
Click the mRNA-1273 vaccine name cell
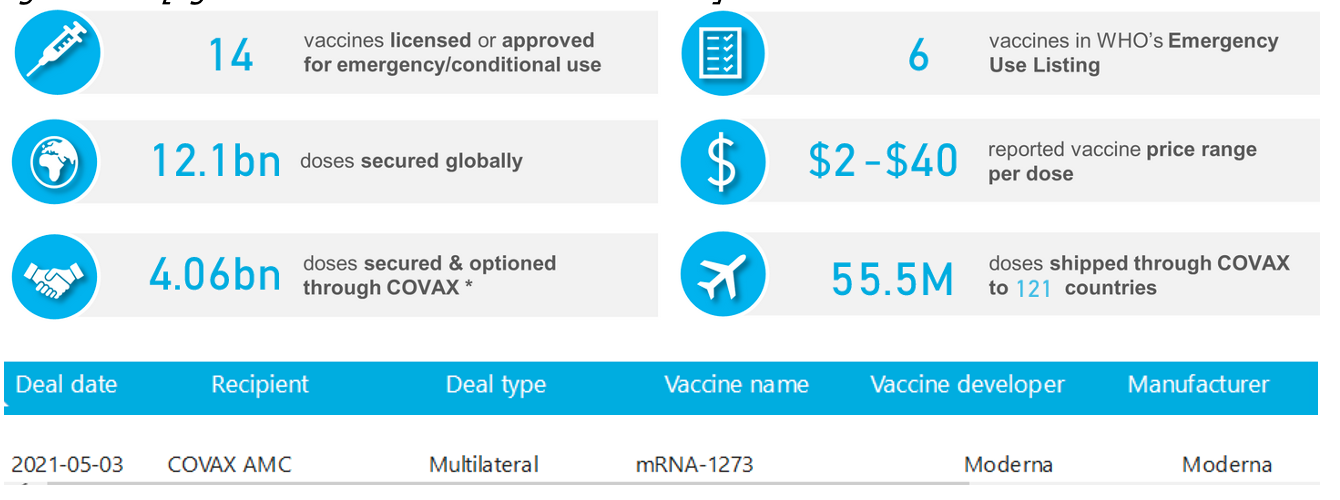pyautogui.click(x=694, y=465)
